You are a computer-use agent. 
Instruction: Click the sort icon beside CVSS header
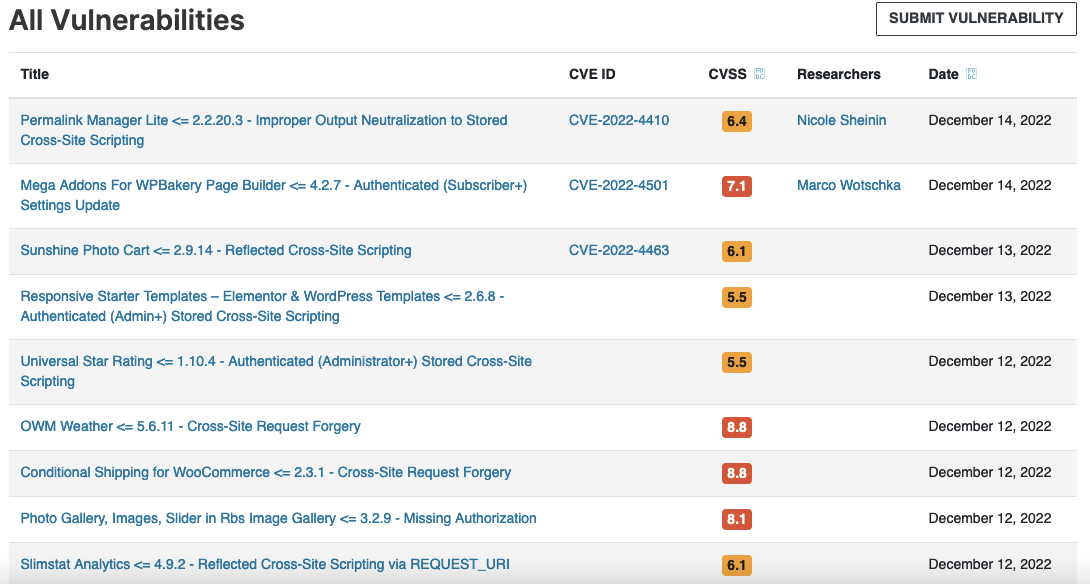[x=759, y=74]
